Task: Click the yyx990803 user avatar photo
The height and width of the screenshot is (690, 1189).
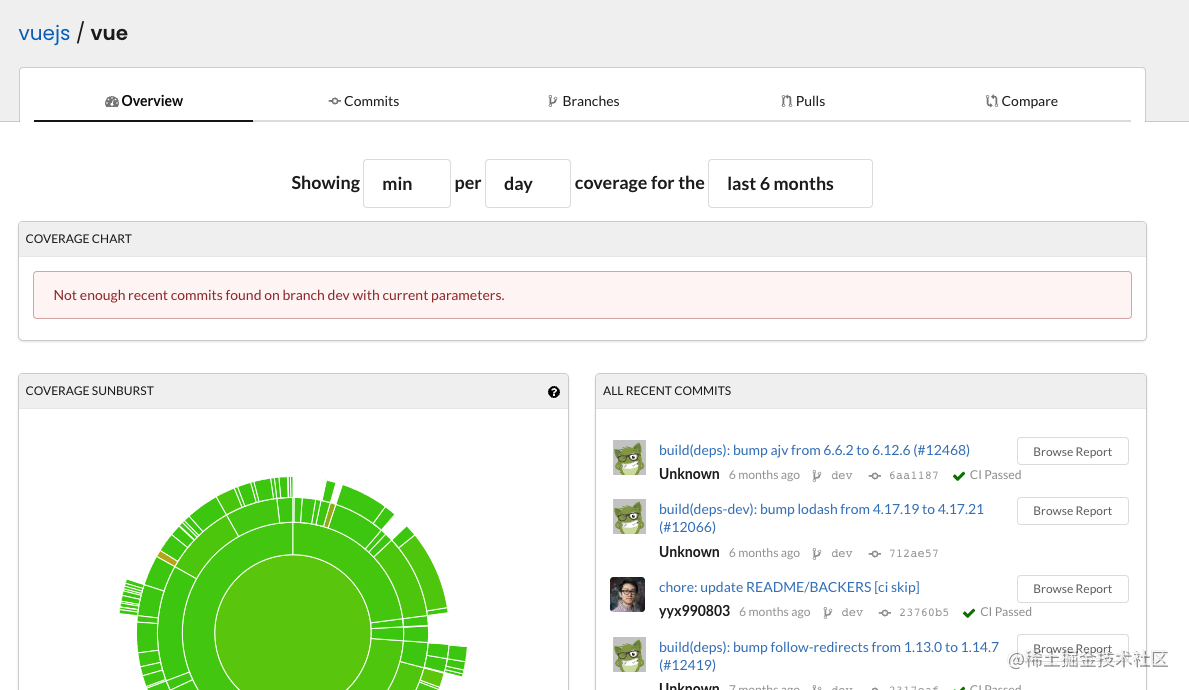Action: [x=628, y=594]
